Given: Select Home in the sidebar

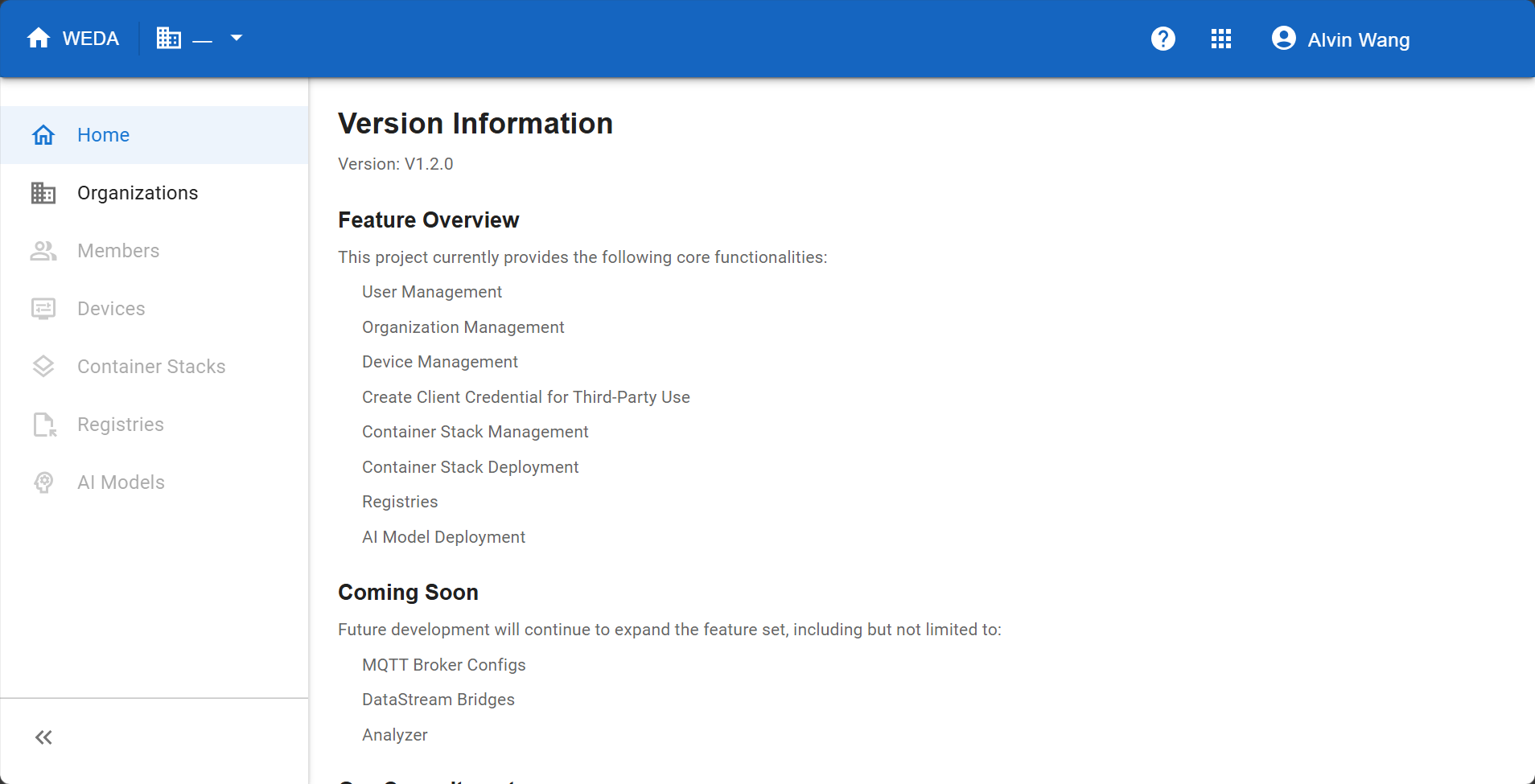Looking at the screenshot, I should coord(154,135).
